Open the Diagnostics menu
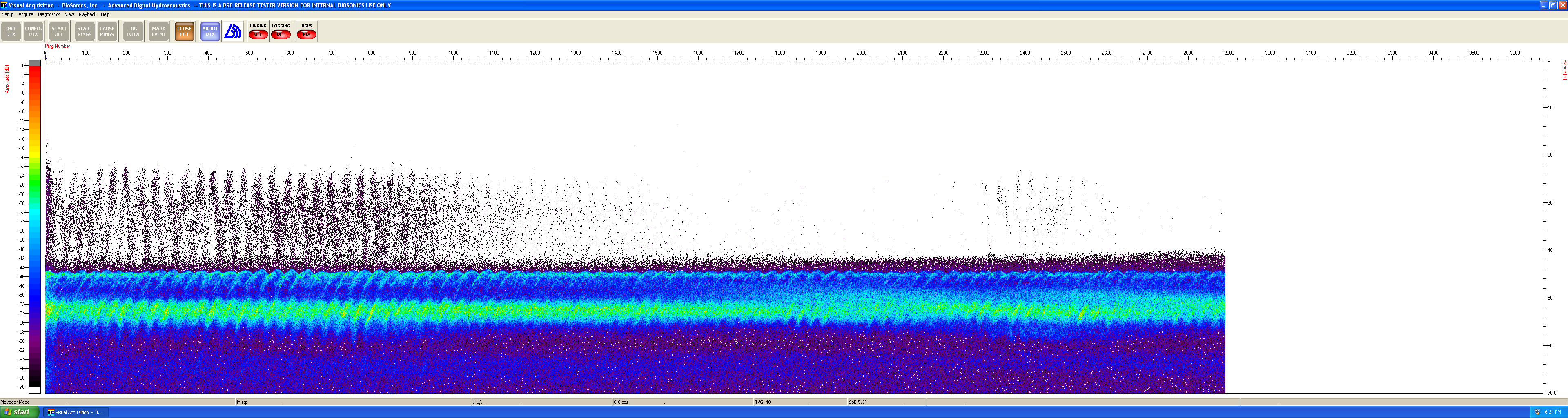Image resolution: width=1568 pixels, height=418 pixels. click(49, 15)
